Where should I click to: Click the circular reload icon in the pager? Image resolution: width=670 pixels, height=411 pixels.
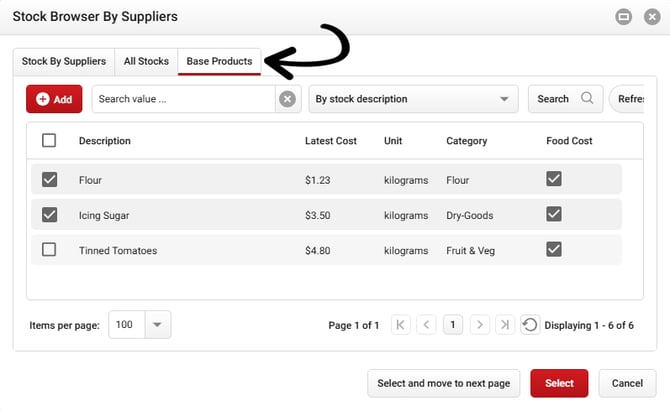coord(530,325)
